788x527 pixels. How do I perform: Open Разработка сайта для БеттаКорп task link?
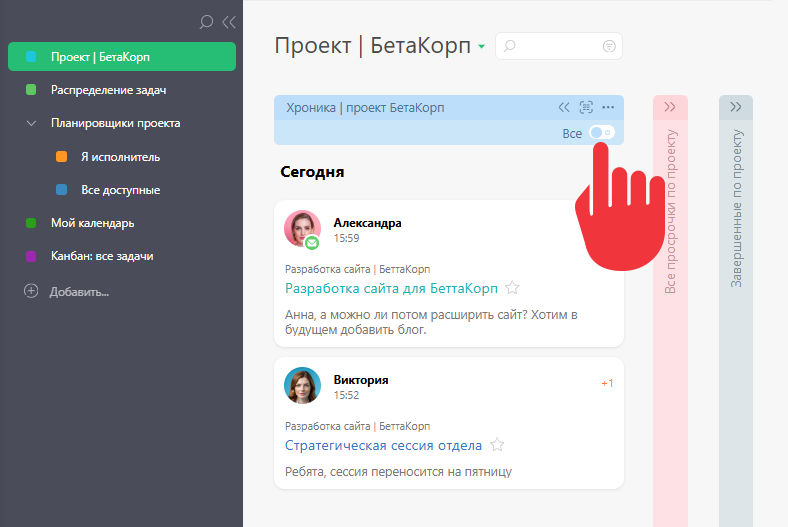pos(391,288)
